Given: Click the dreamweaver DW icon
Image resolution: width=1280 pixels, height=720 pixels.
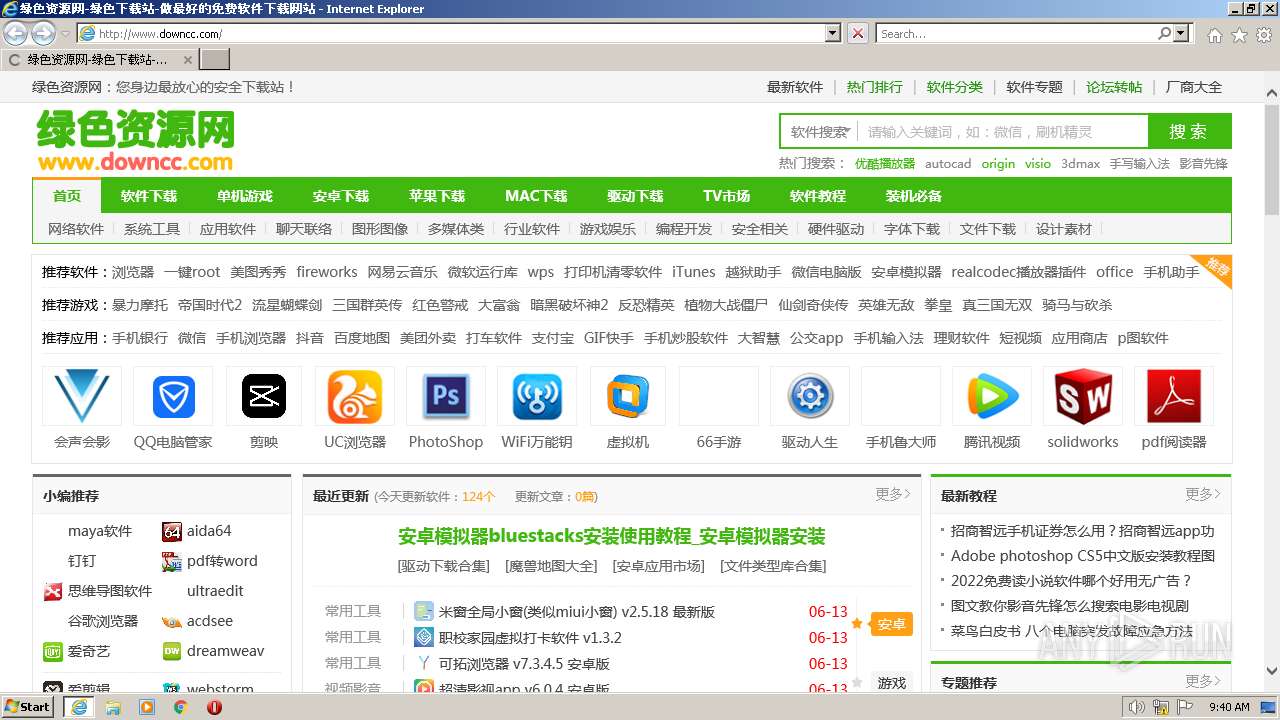Looking at the screenshot, I should [x=172, y=652].
